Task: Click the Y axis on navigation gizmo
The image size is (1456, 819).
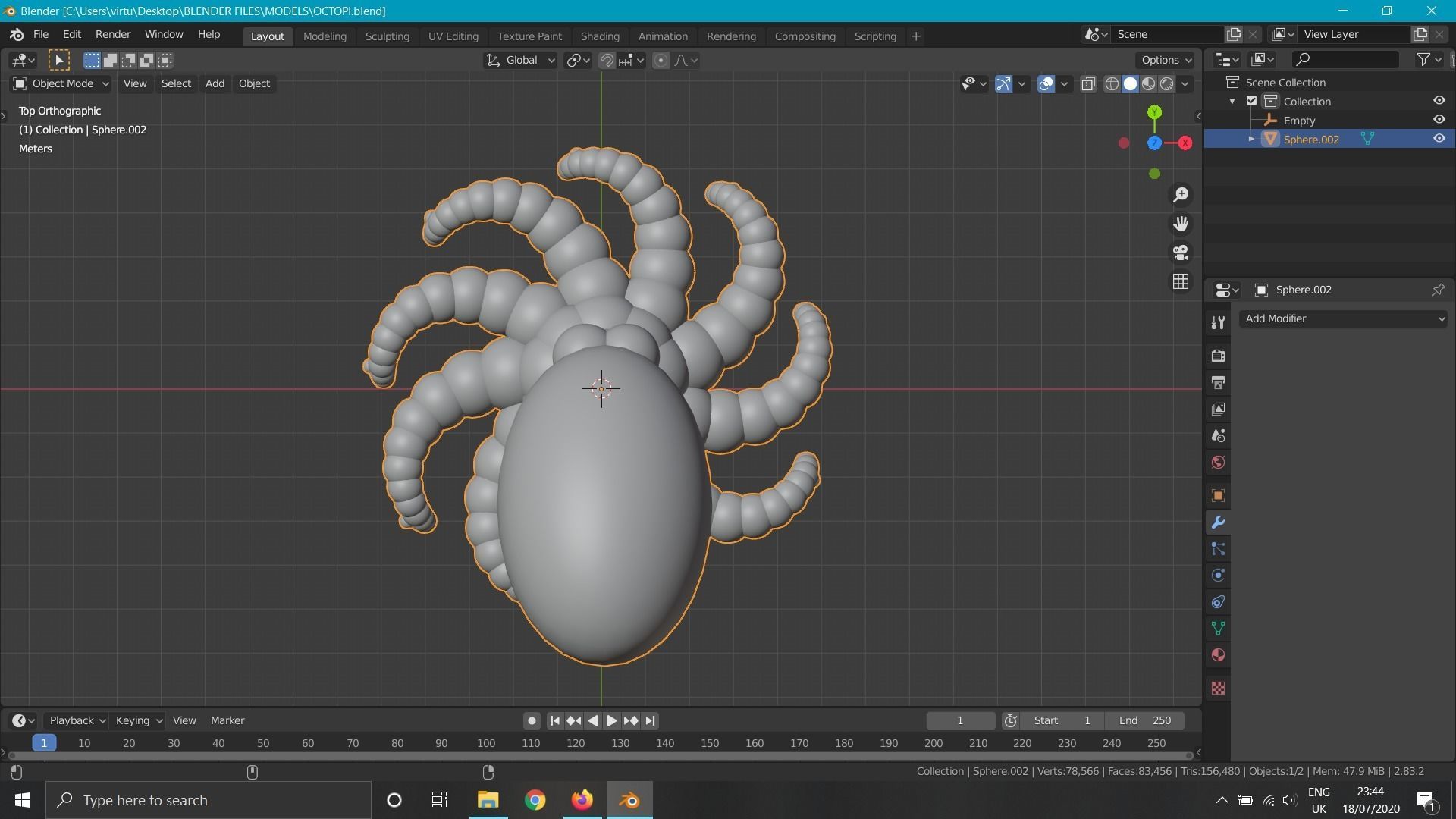Action: 1154,112
